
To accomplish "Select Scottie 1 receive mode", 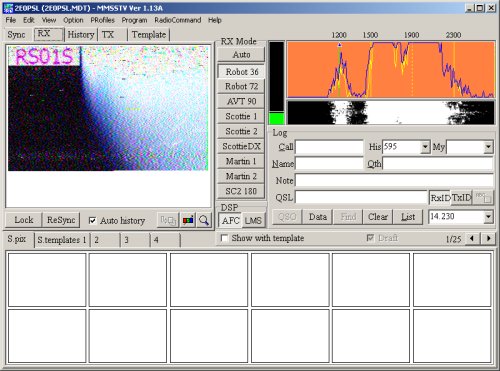I will (x=241, y=116).
